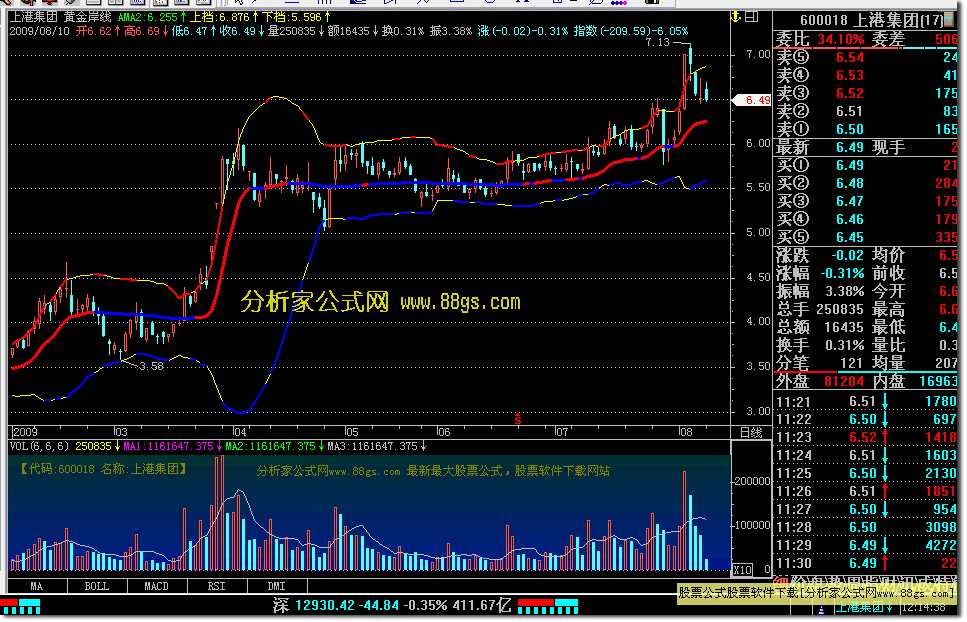Switch to the BOLL indicator tab

97,586
